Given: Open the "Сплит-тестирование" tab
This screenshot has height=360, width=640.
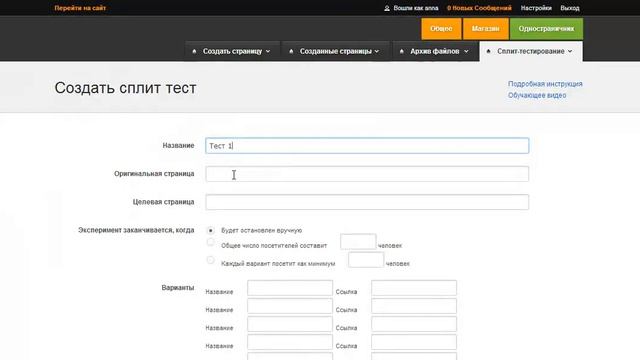Looking at the screenshot, I should [x=531, y=51].
